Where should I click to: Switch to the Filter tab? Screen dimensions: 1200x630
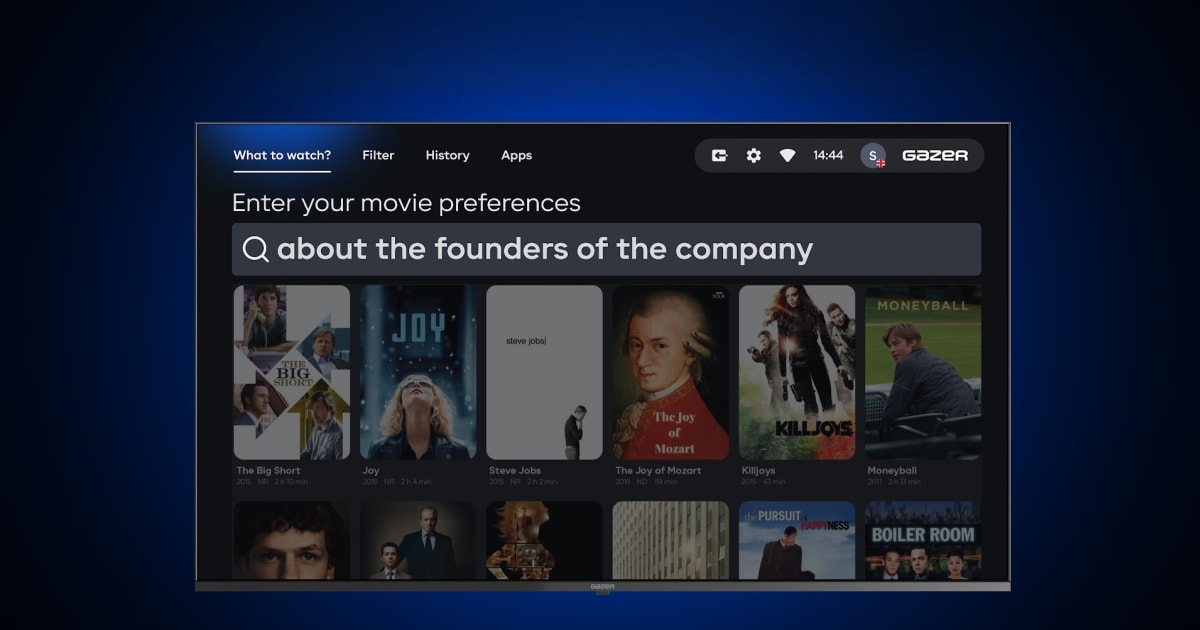pos(378,156)
